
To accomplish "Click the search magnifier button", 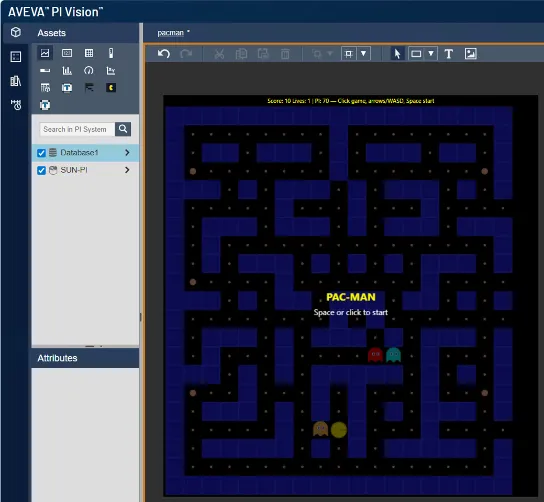I will tap(123, 129).
